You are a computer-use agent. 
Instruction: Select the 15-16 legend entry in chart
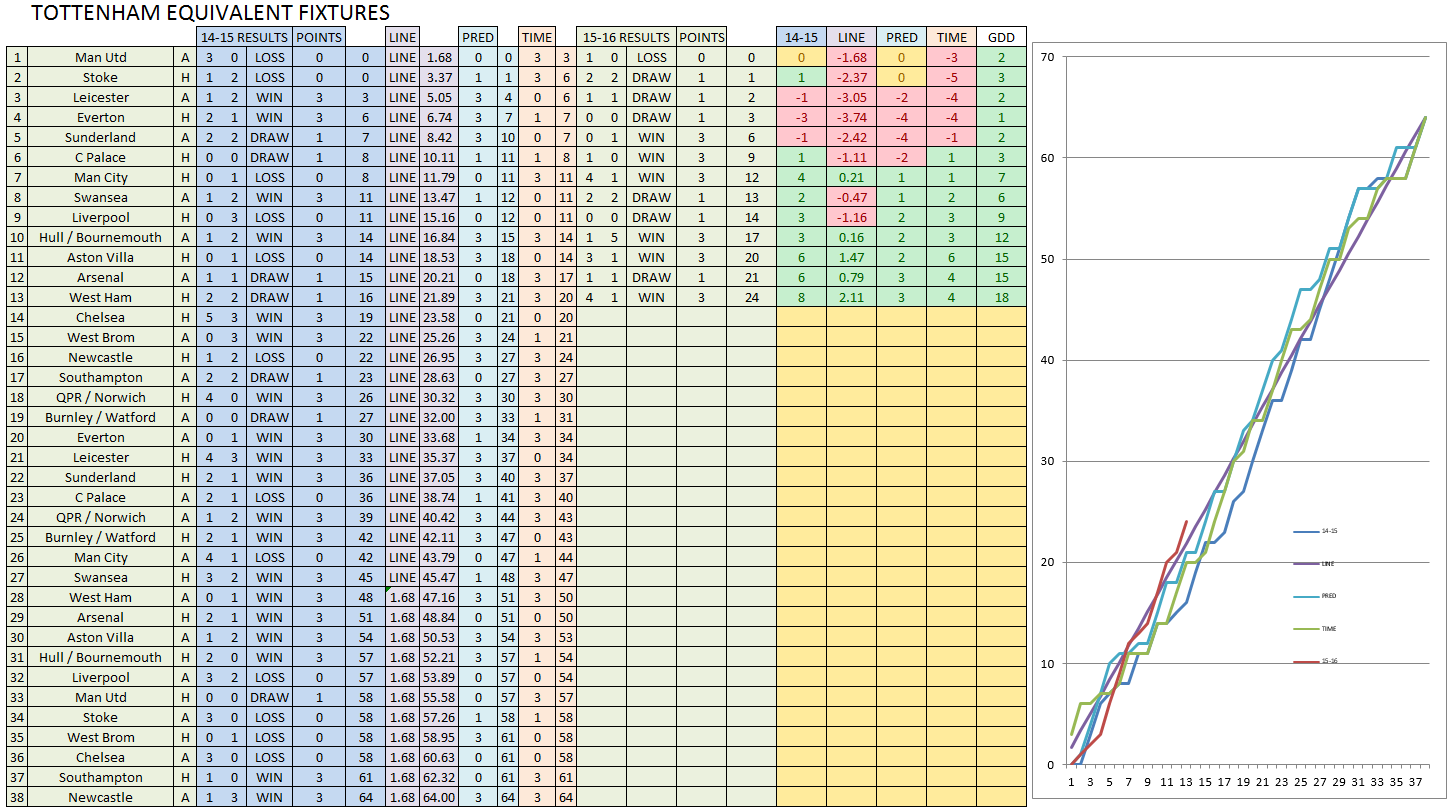click(x=1315, y=661)
